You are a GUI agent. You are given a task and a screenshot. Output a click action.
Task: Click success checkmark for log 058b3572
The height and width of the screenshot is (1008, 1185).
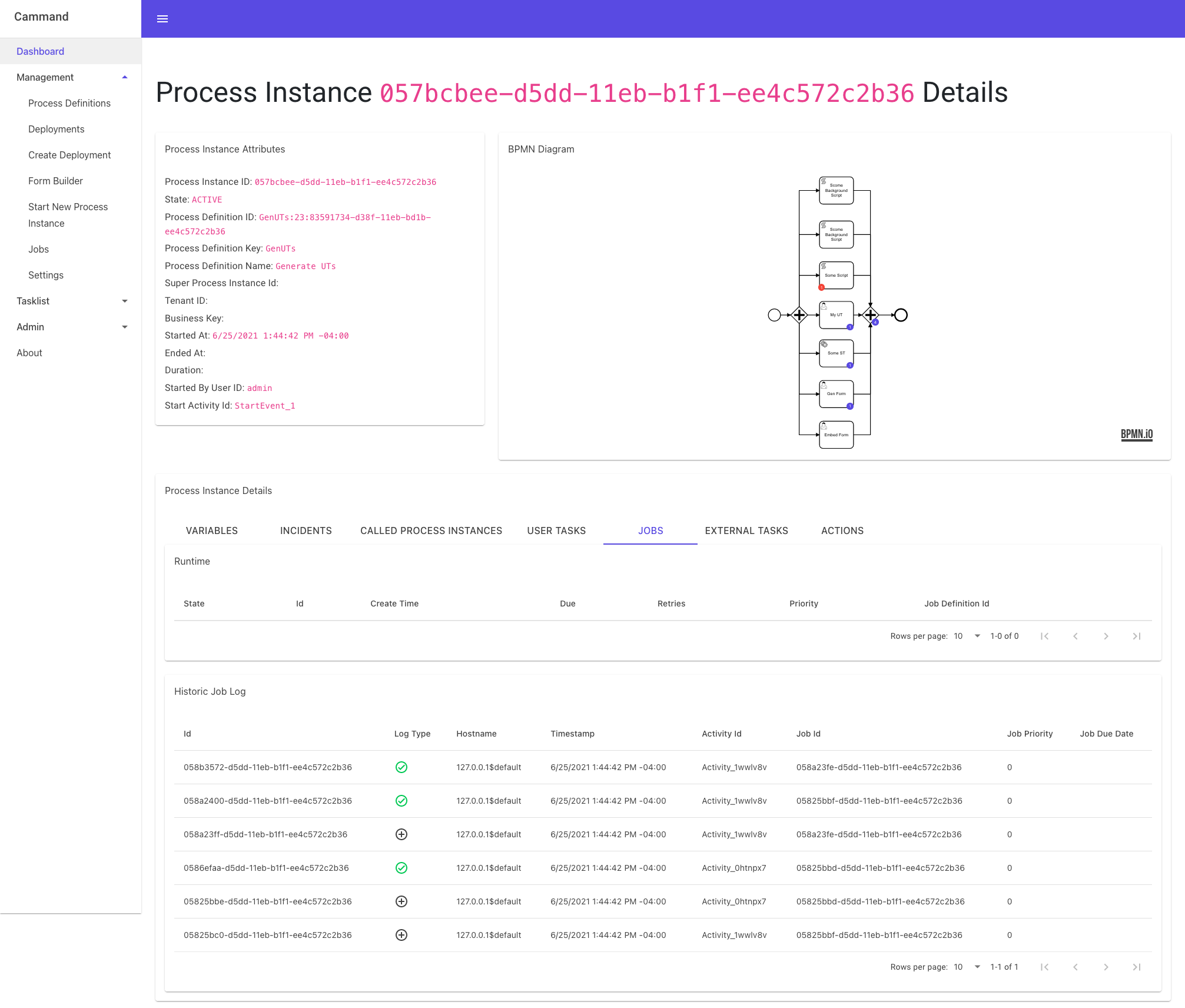pos(401,767)
